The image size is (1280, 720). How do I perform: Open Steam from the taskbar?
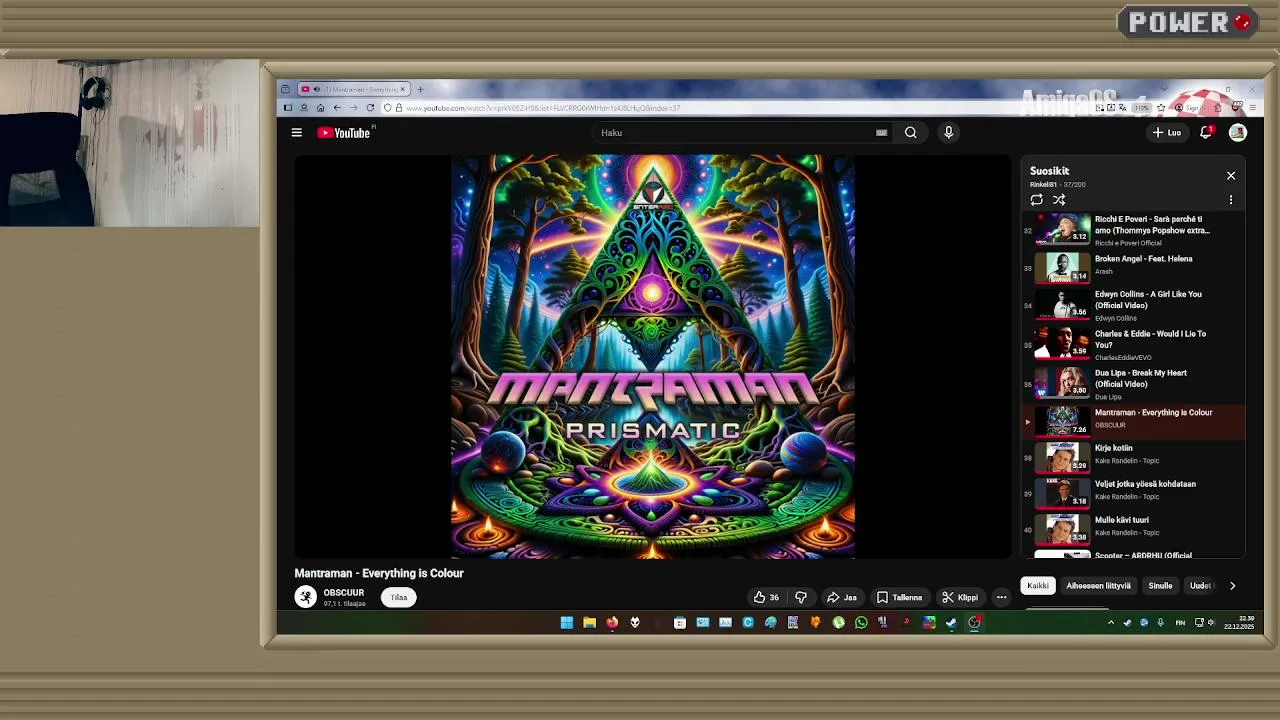[x=951, y=623]
